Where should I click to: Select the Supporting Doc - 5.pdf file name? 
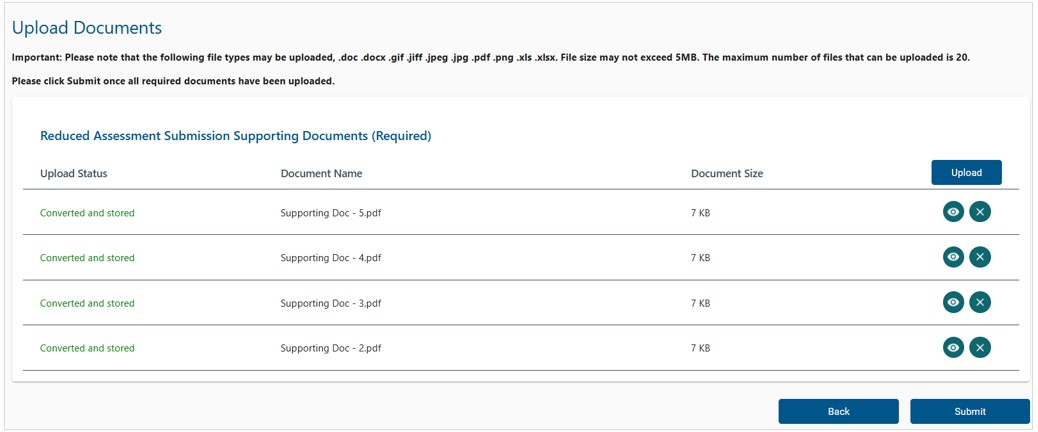tap(331, 213)
